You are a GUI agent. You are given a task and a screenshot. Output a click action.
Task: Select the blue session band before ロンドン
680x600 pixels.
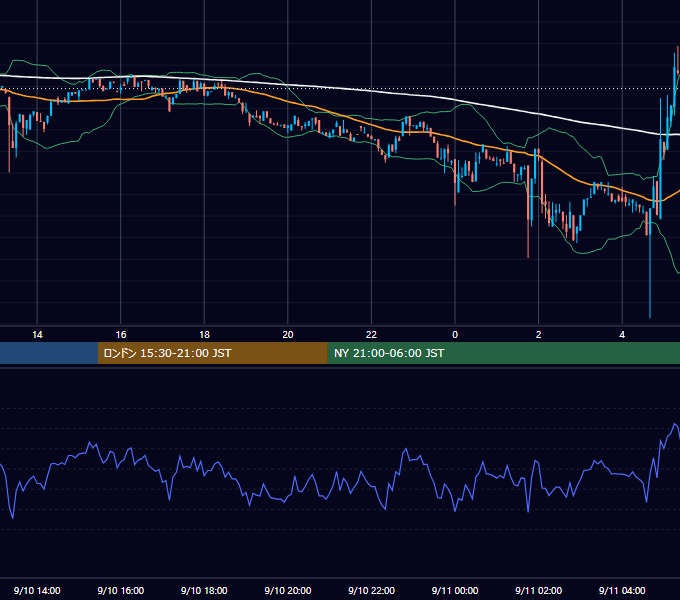(49, 353)
